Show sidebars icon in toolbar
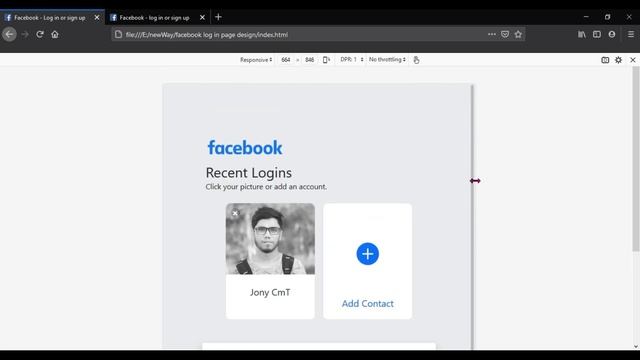This screenshot has height=360, width=640. click(597, 34)
